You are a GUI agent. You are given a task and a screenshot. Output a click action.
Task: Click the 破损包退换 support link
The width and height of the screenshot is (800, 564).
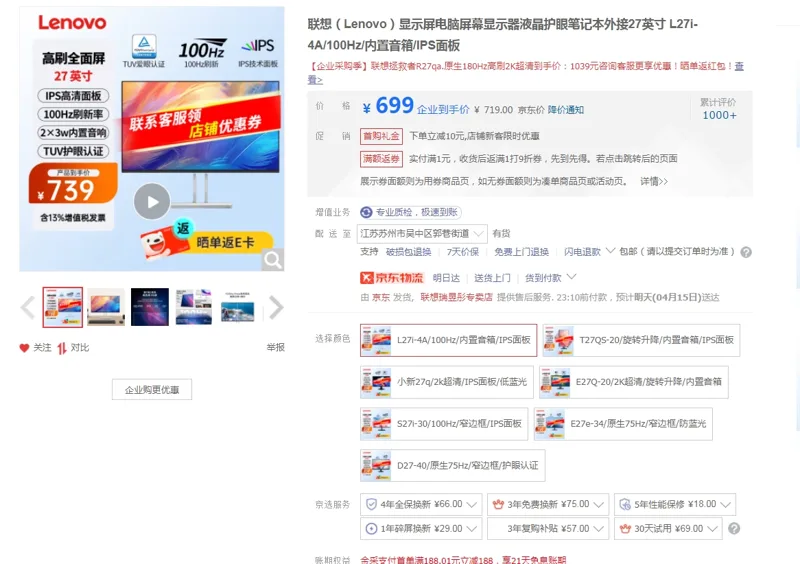coord(408,252)
